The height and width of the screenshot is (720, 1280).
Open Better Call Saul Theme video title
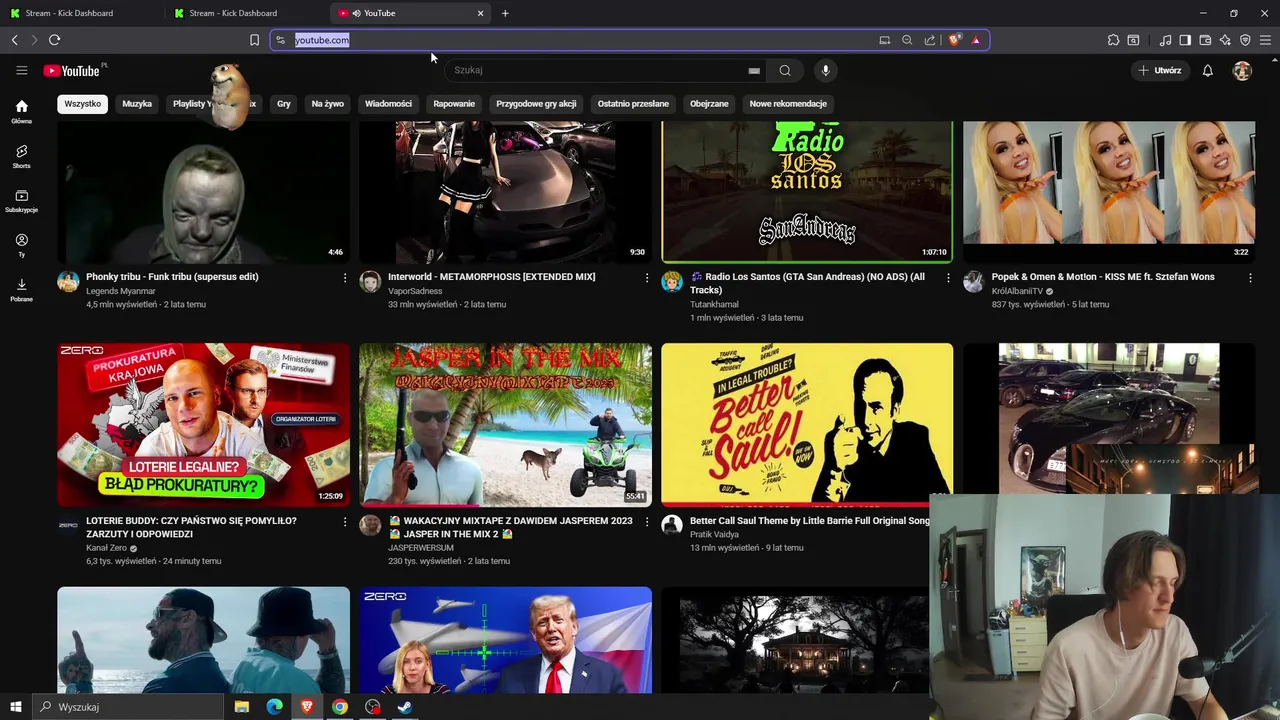(810, 521)
